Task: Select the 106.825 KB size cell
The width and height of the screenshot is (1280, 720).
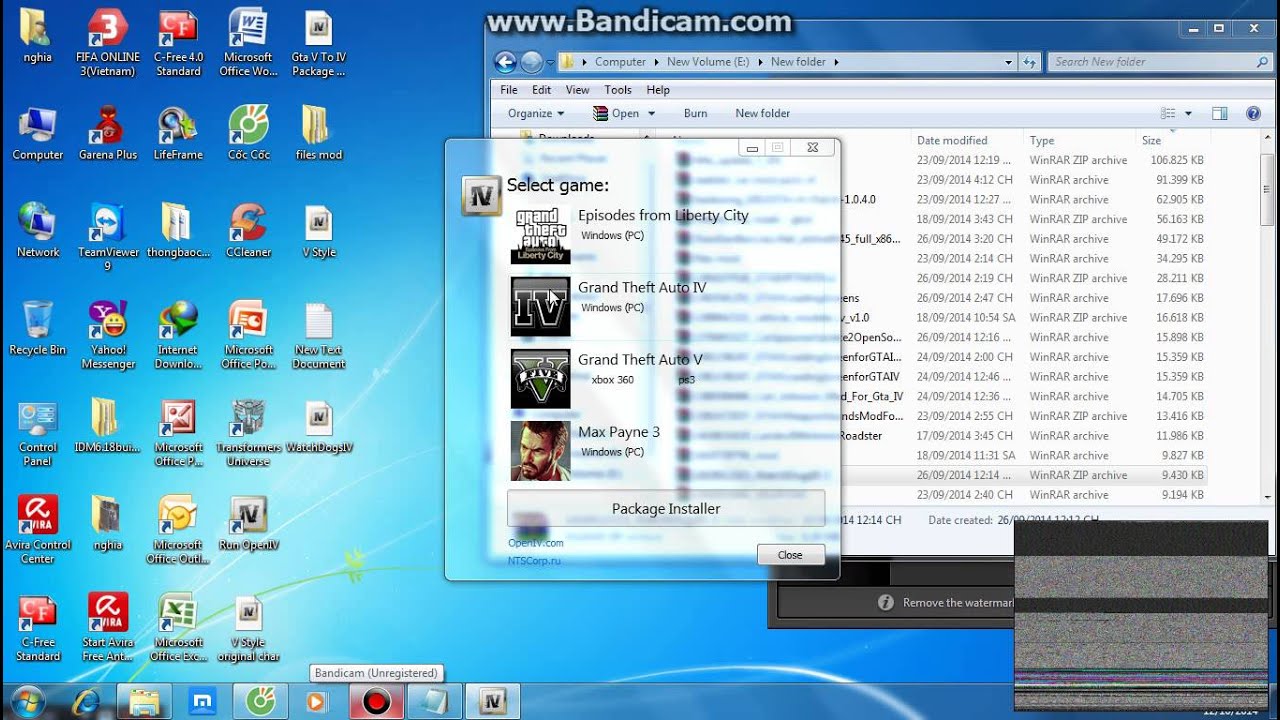Action: [x=1176, y=160]
